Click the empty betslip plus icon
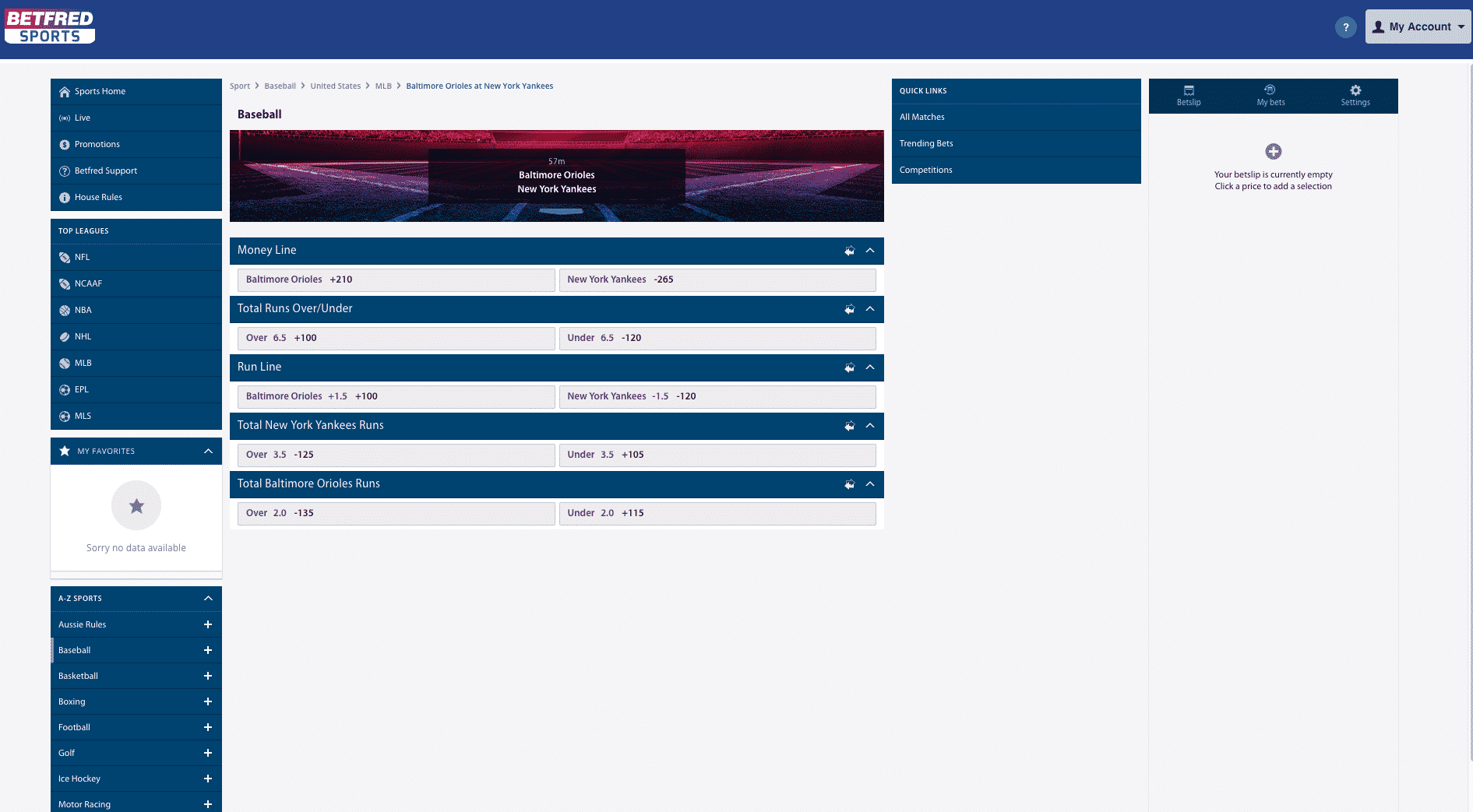 tap(1273, 151)
